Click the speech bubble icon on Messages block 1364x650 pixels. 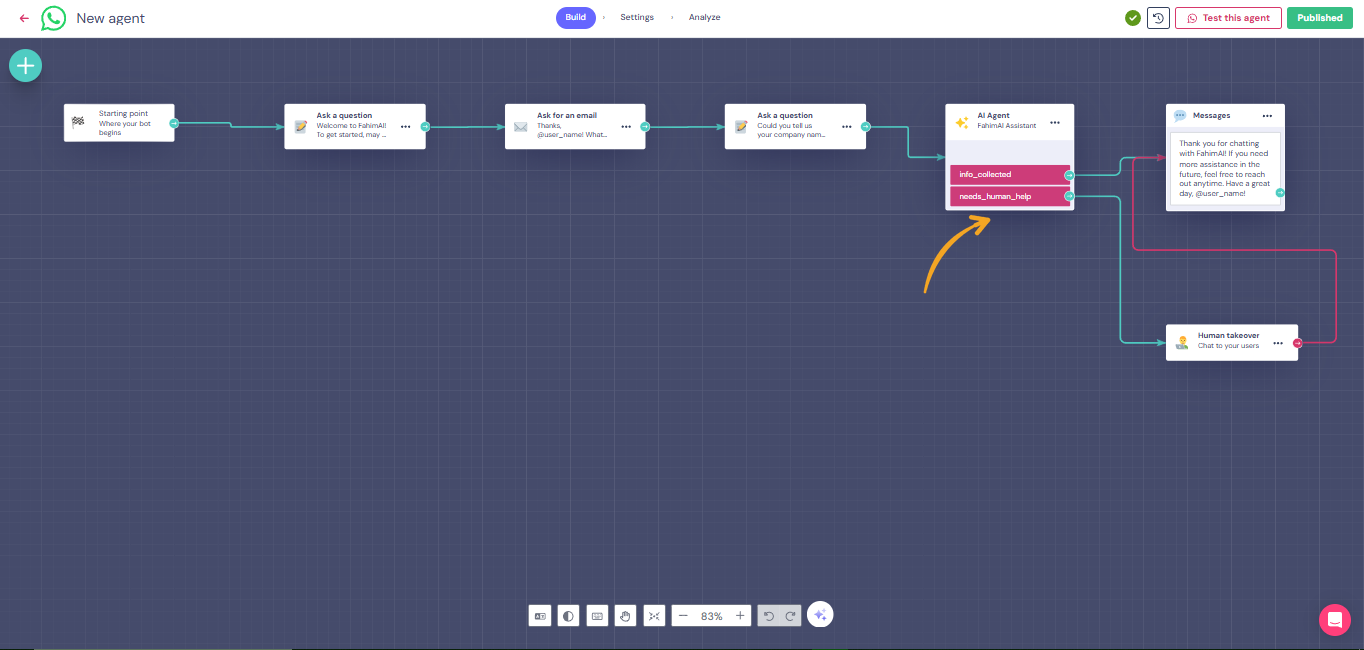1180,116
